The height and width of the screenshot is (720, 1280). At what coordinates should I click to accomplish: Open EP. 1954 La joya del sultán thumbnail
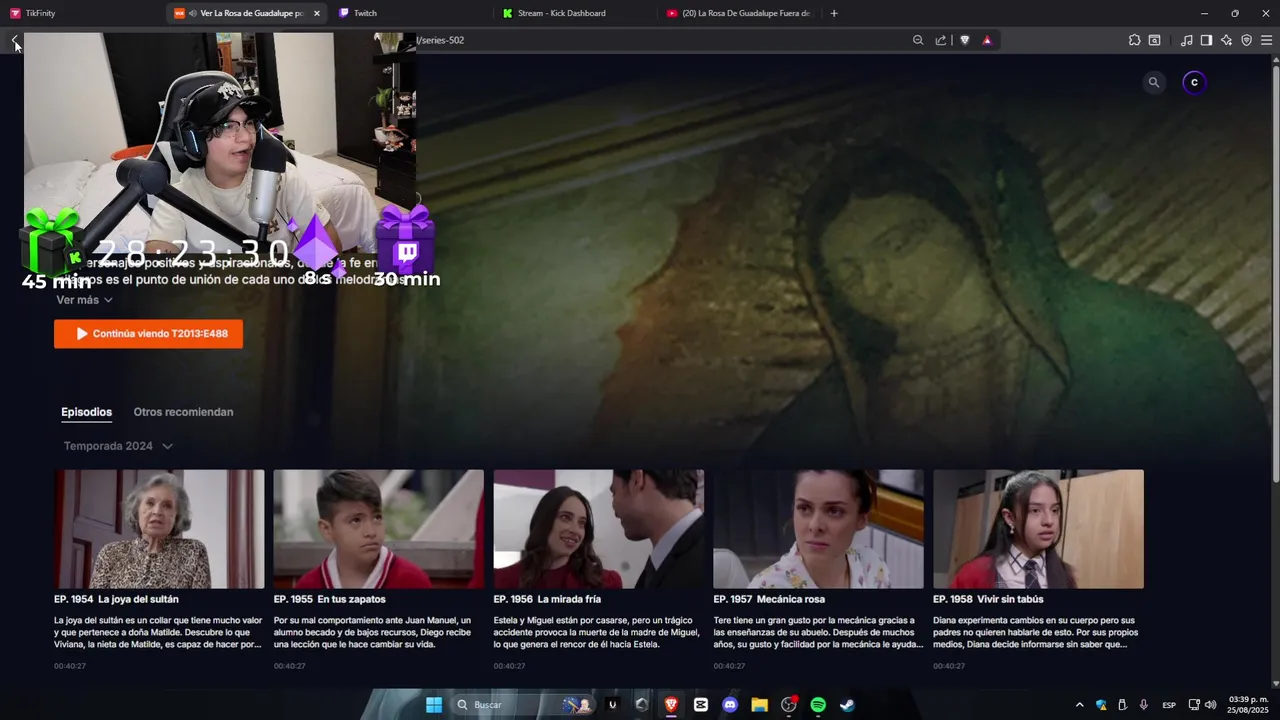click(x=159, y=529)
